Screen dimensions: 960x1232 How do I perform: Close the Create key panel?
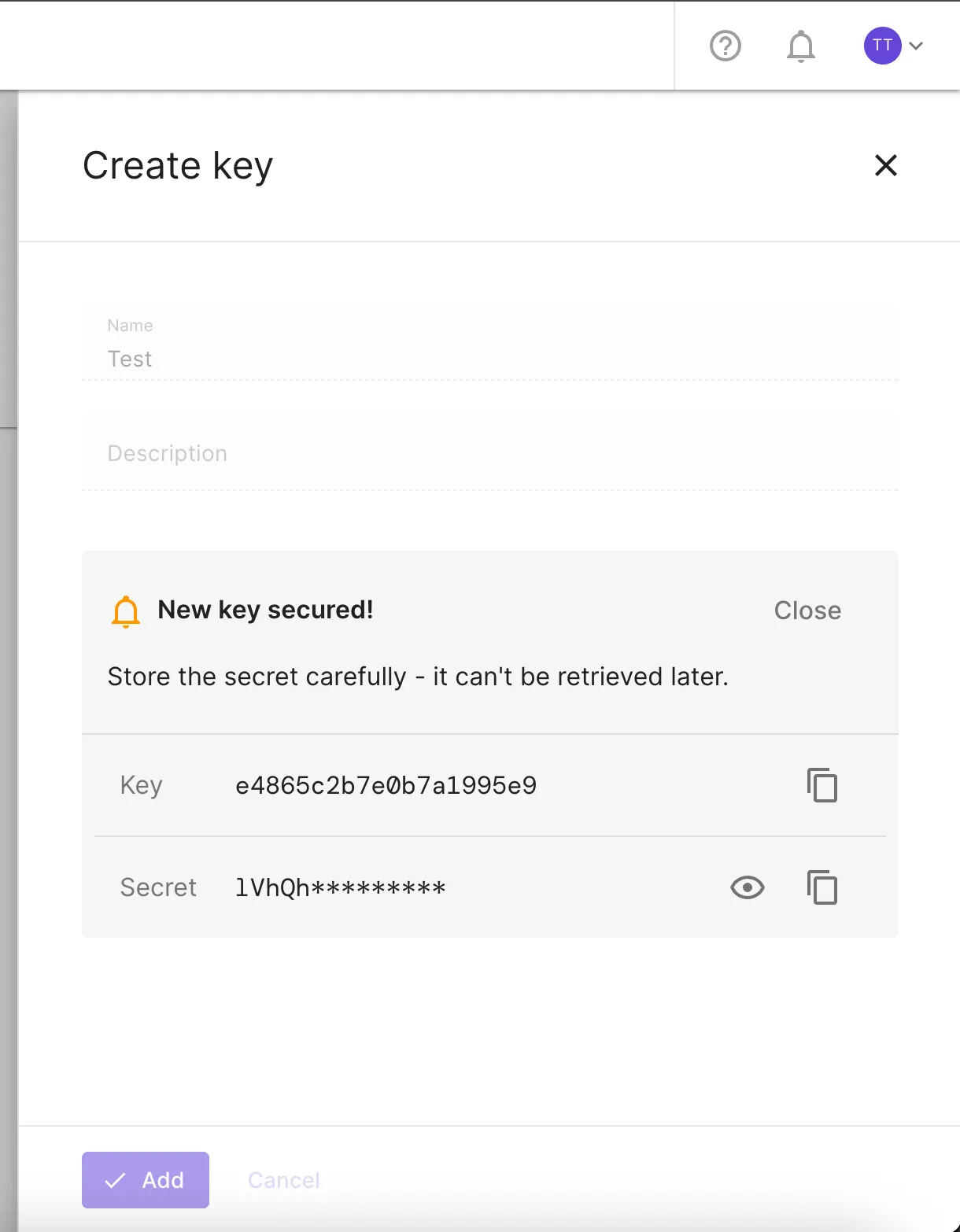point(885,165)
